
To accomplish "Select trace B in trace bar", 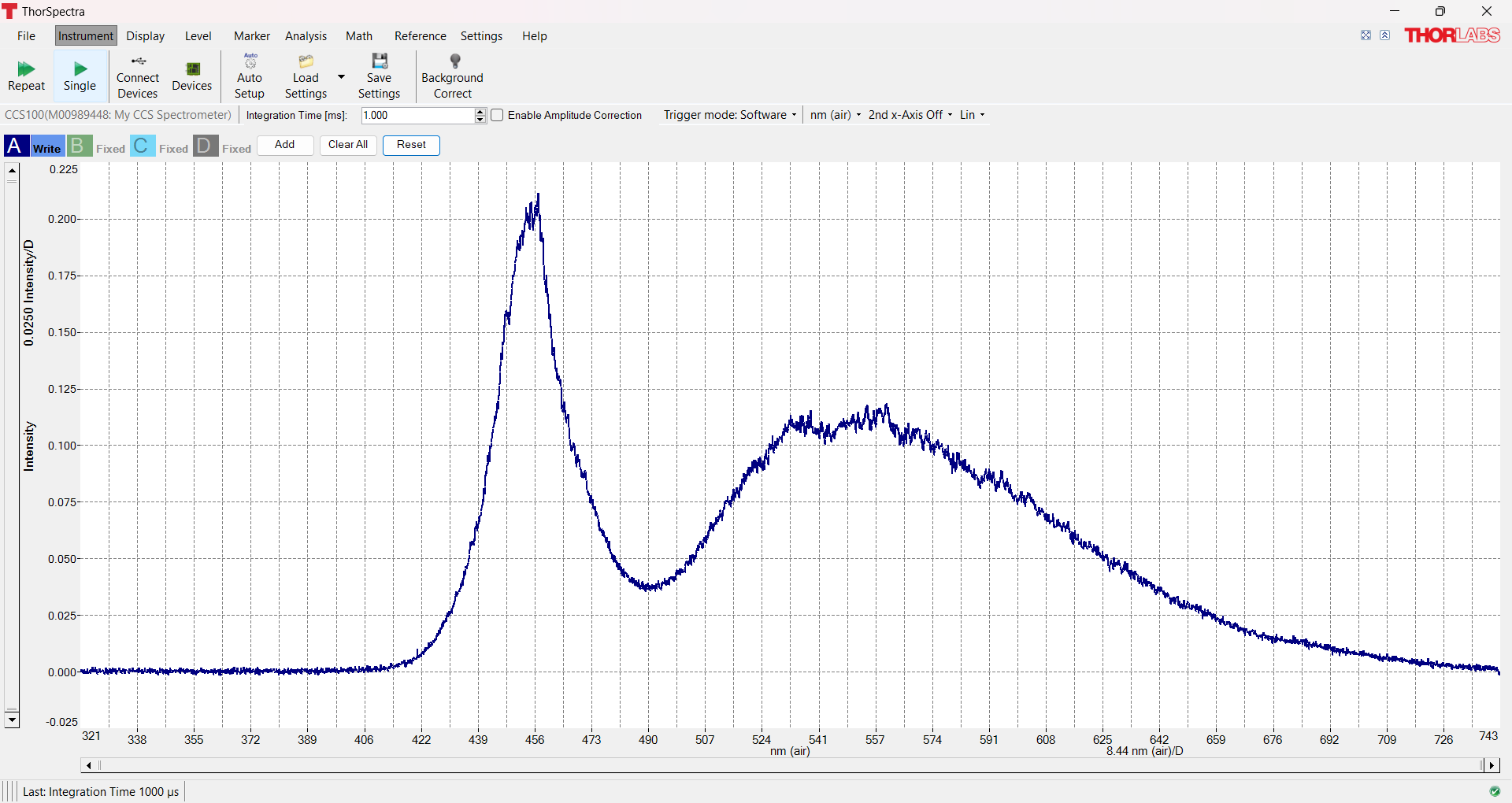I will point(79,146).
